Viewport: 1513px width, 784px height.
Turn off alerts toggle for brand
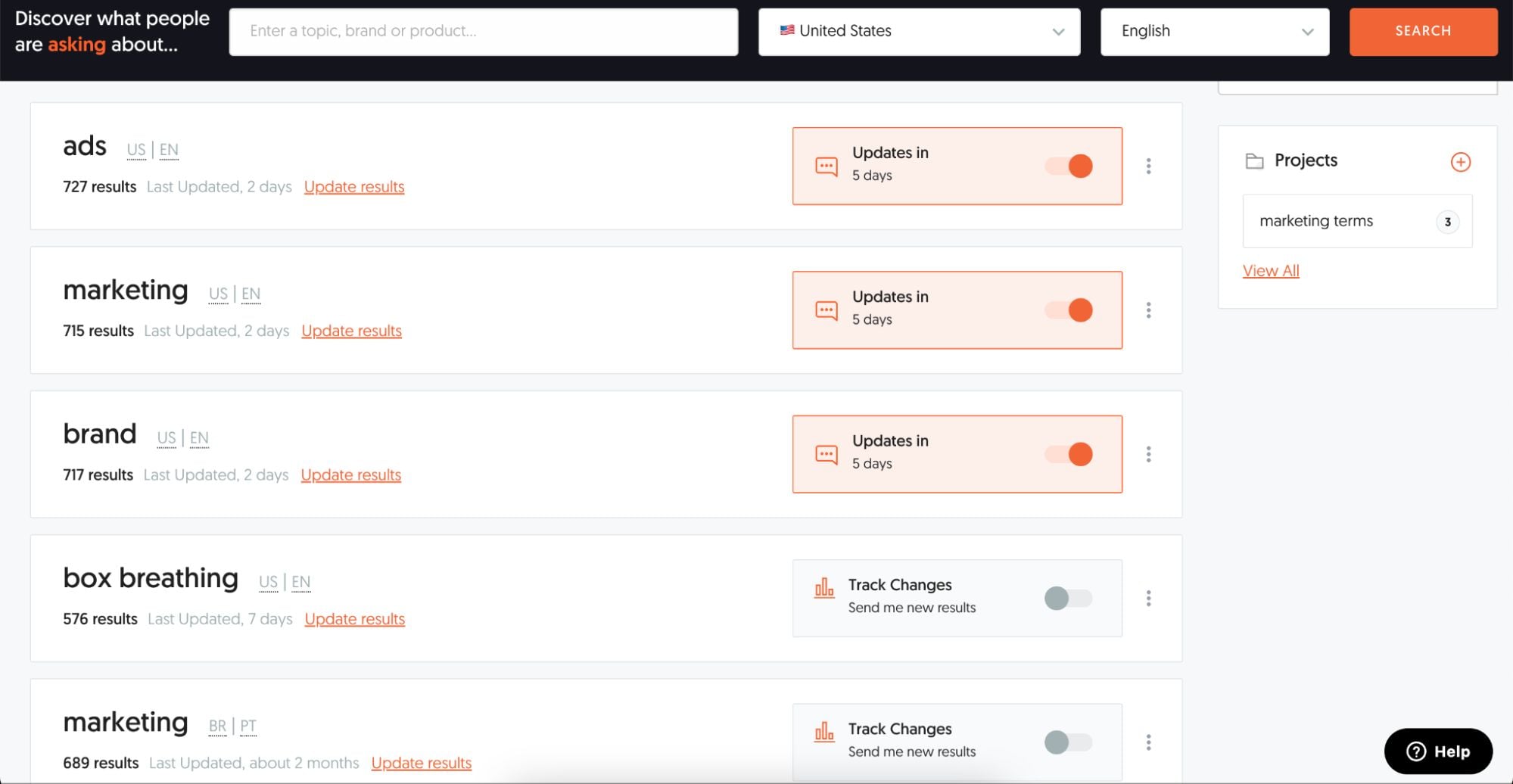tap(1069, 454)
